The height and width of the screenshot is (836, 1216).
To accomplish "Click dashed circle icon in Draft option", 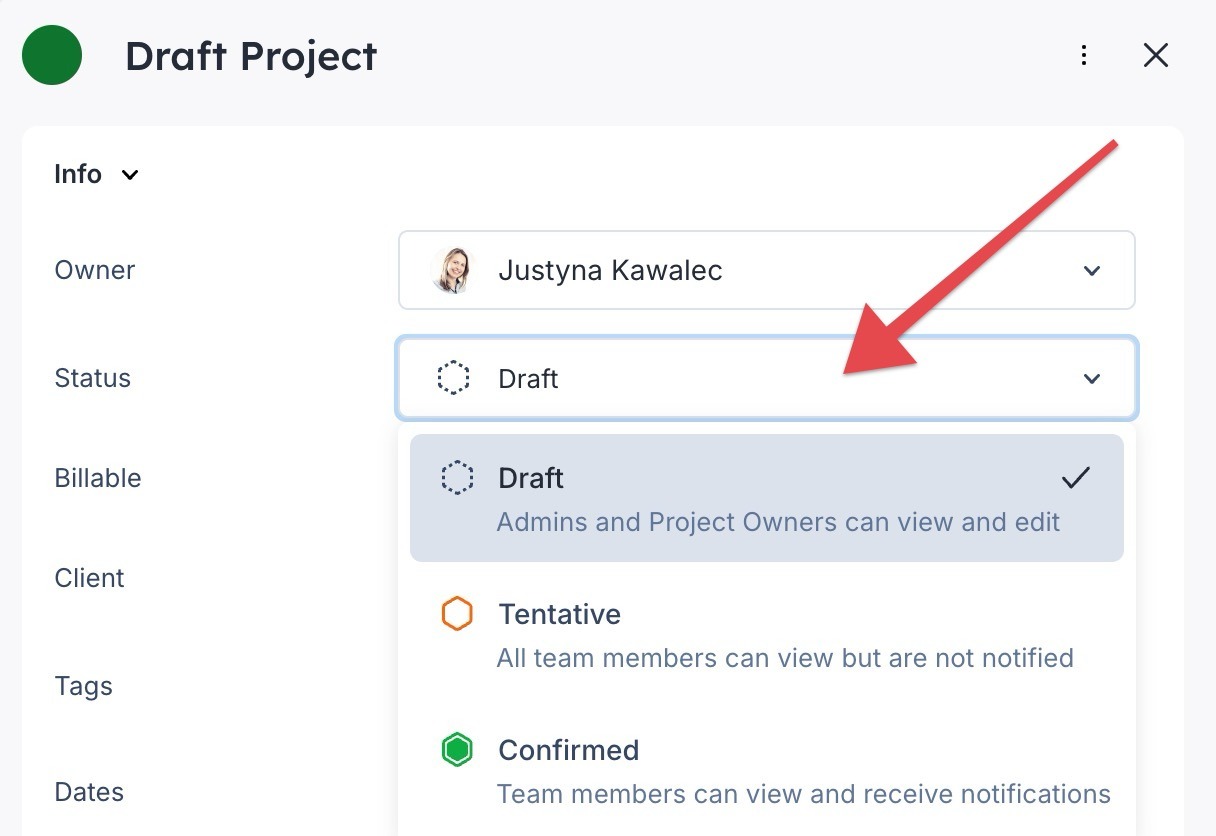I will 457,478.
